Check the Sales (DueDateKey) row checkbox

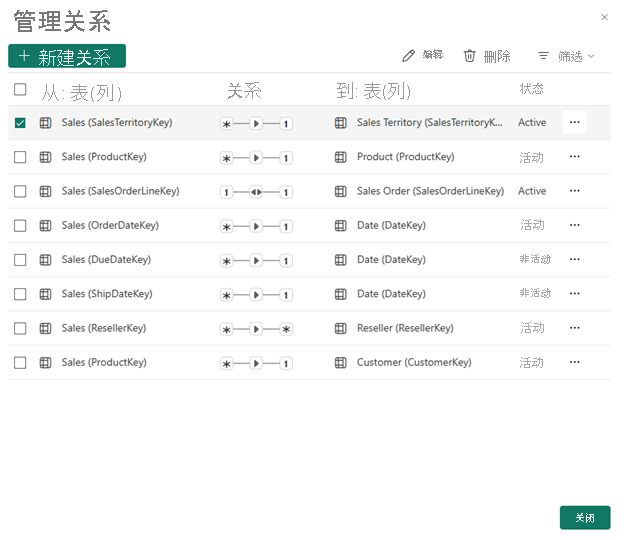(x=20, y=260)
